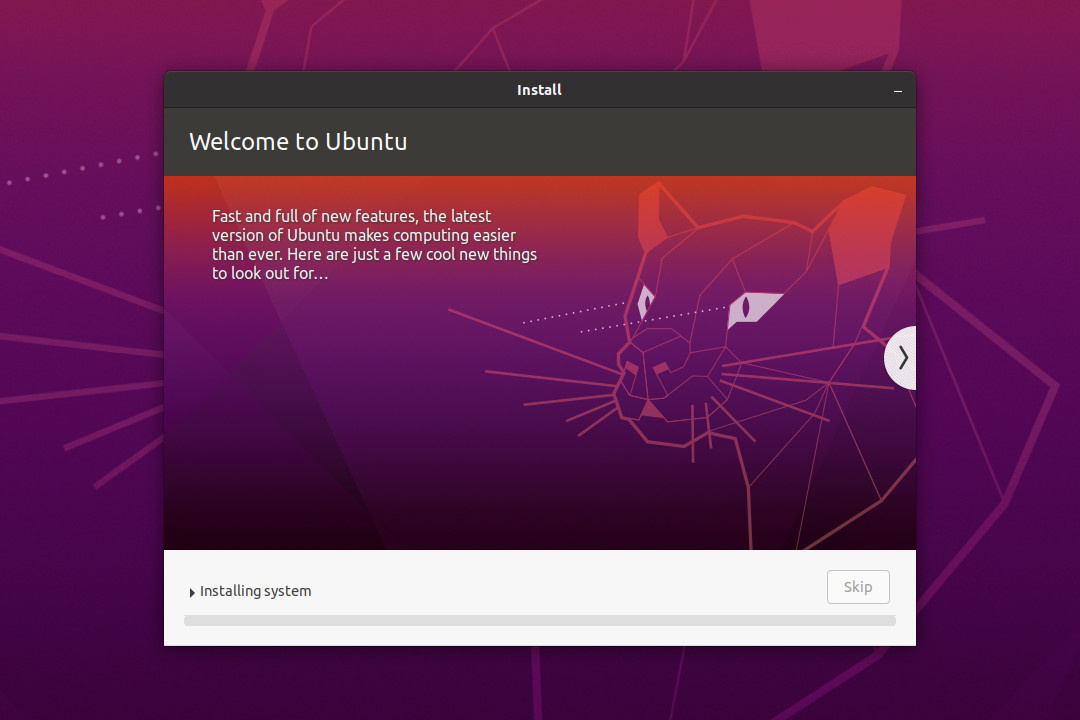The width and height of the screenshot is (1080, 720).
Task: Click the installation progress bar
Action: (539, 621)
